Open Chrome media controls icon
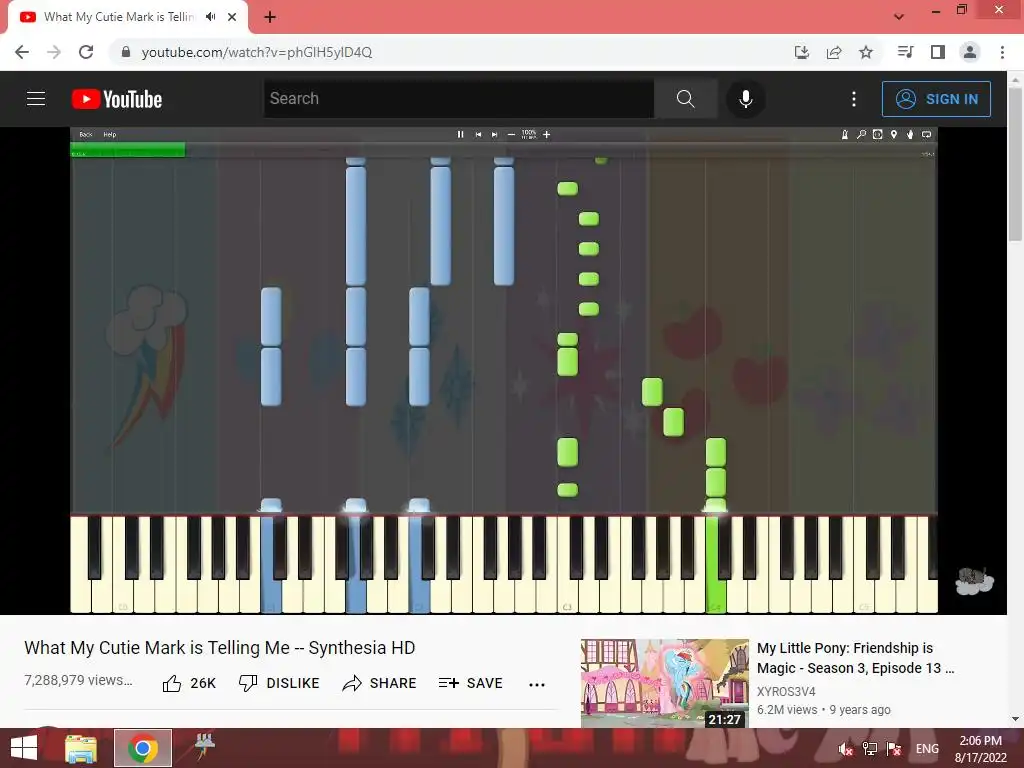 [905, 52]
